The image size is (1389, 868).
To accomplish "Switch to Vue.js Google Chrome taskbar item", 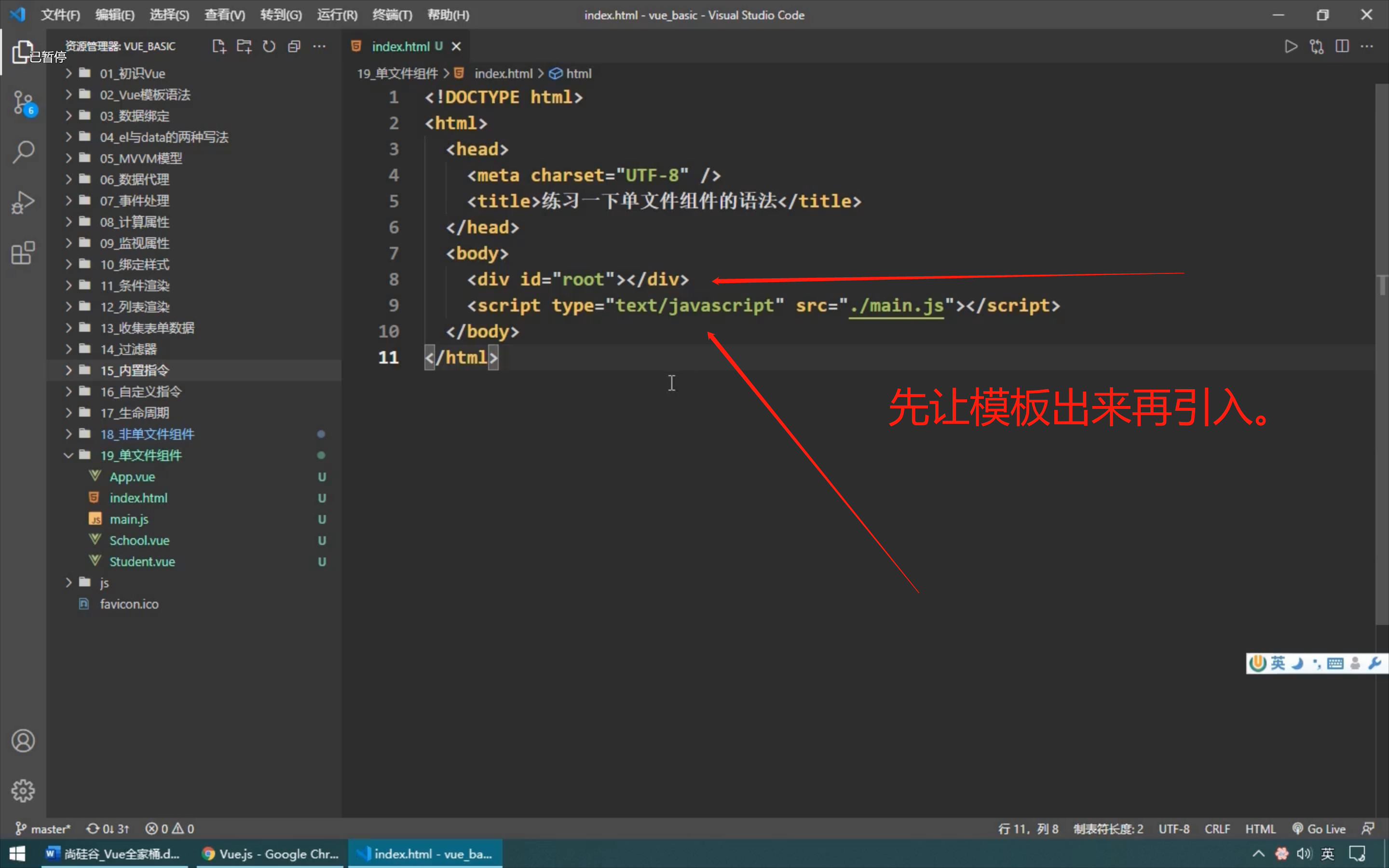I will 270,854.
